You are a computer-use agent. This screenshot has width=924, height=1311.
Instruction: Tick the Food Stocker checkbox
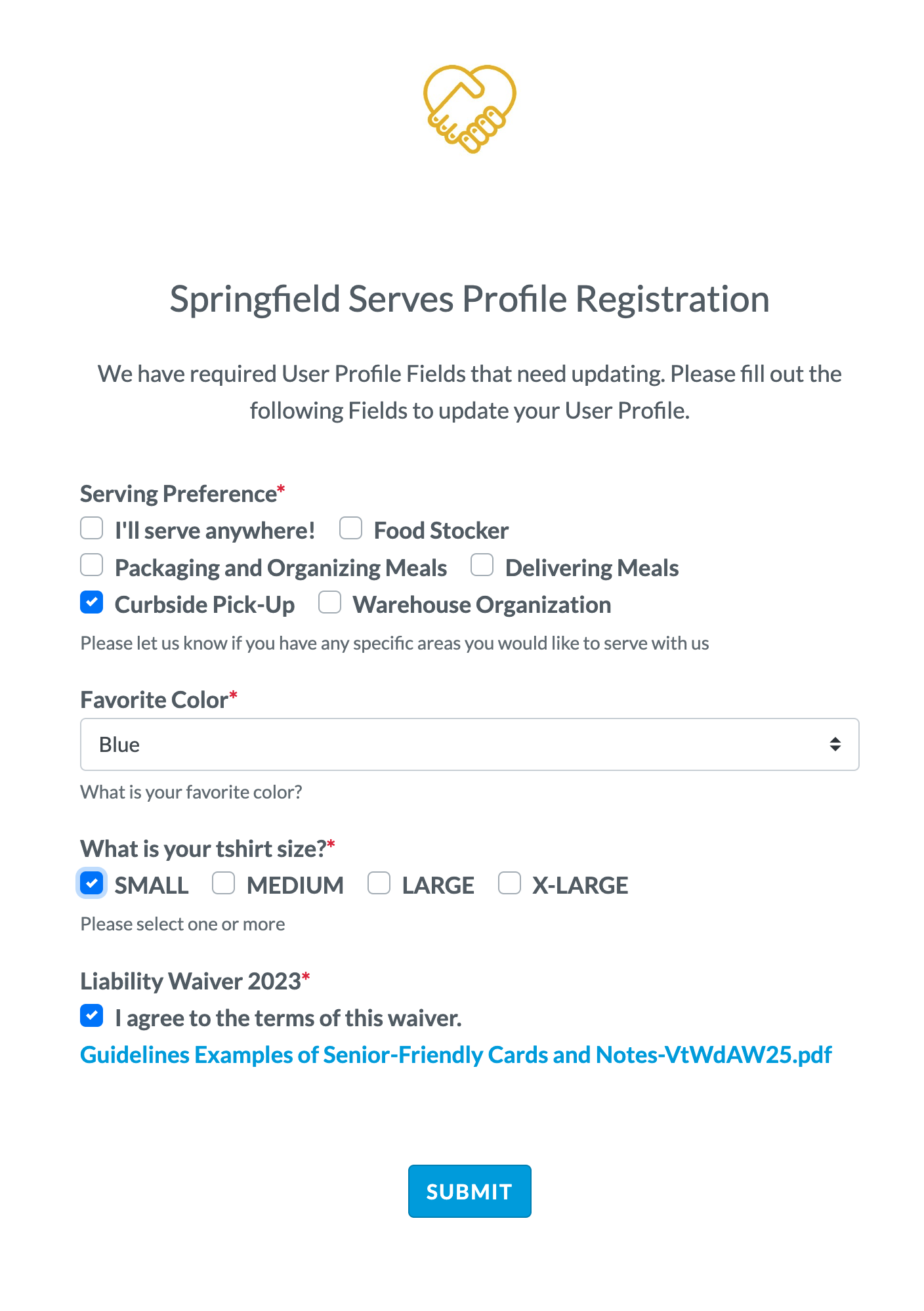350,528
